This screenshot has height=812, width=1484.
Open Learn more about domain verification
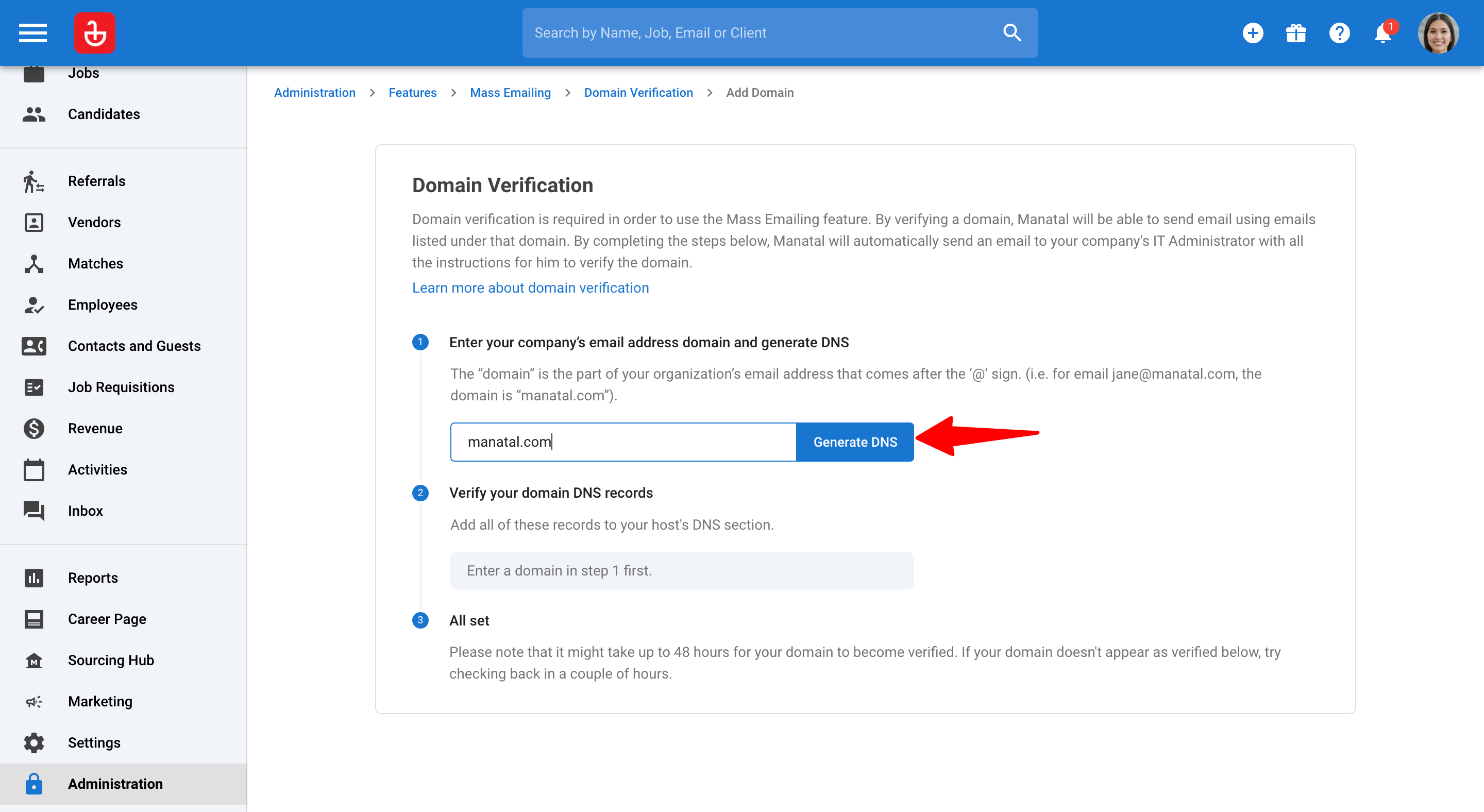[530, 287]
